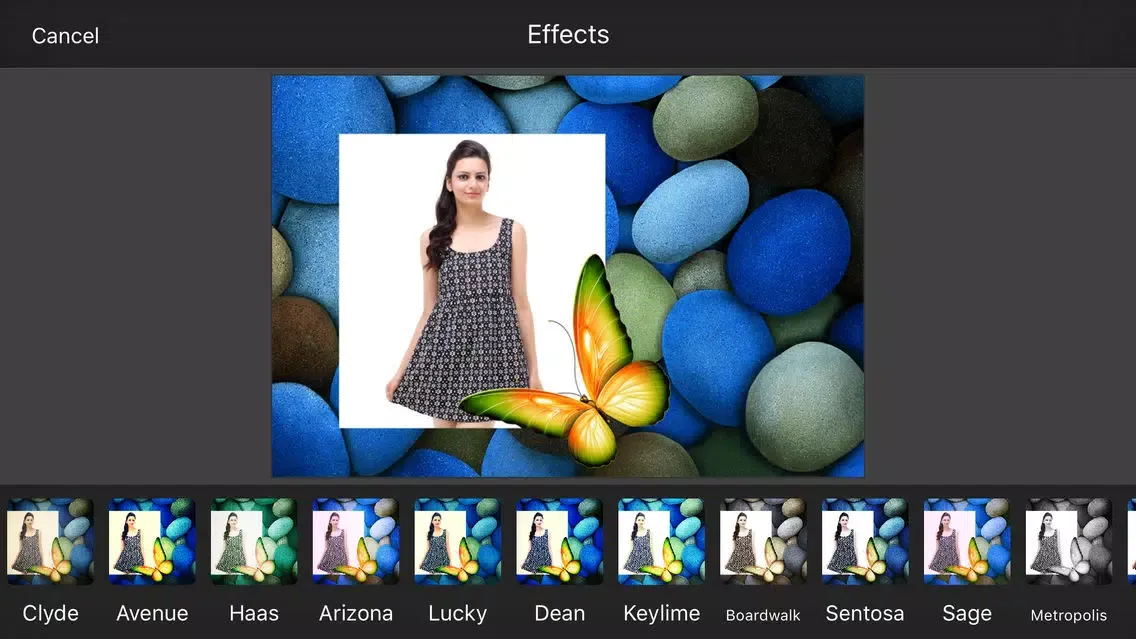Select the Lucky text label
The height and width of the screenshot is (639, 1136).
tap(457, 614)
